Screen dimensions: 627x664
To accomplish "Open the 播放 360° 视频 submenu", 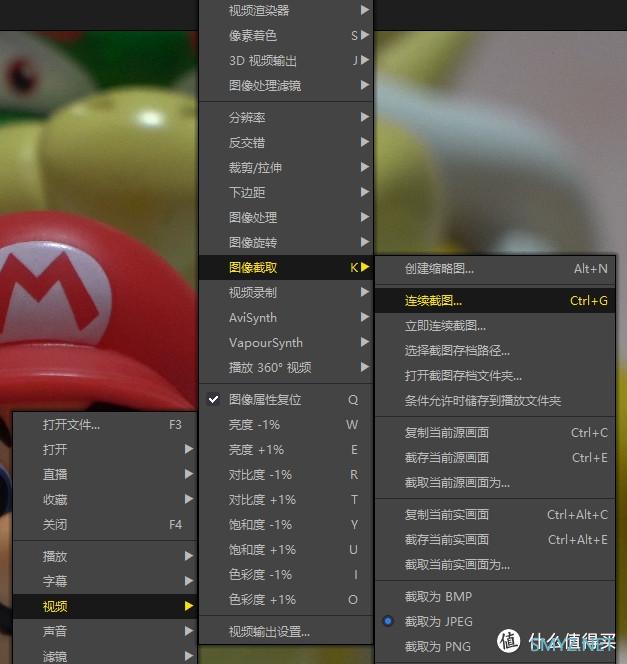I will pos(270,367).
